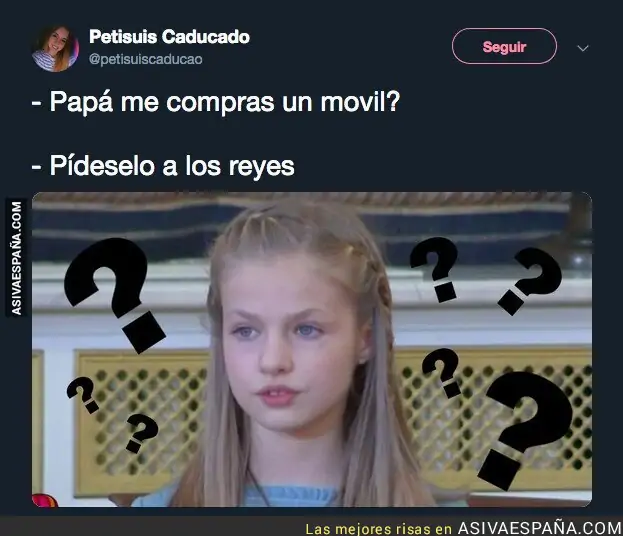Click the large question mark left of the girl's forehead
Screen dimensions: 623x536
114,294
